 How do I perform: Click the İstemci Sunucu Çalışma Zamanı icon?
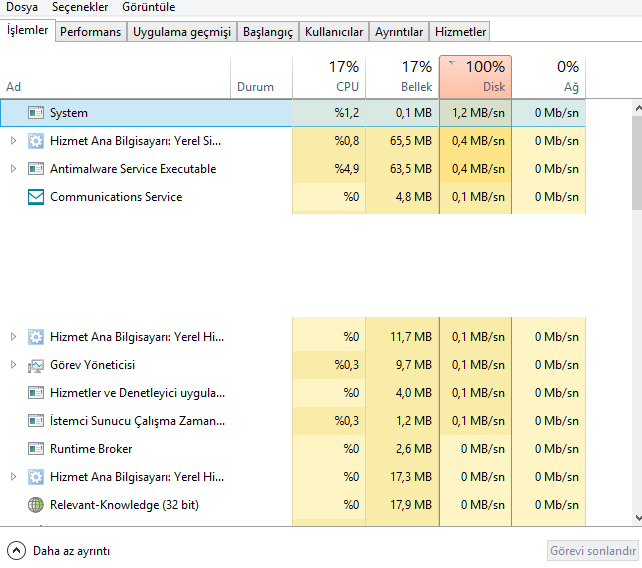(36, 421)
